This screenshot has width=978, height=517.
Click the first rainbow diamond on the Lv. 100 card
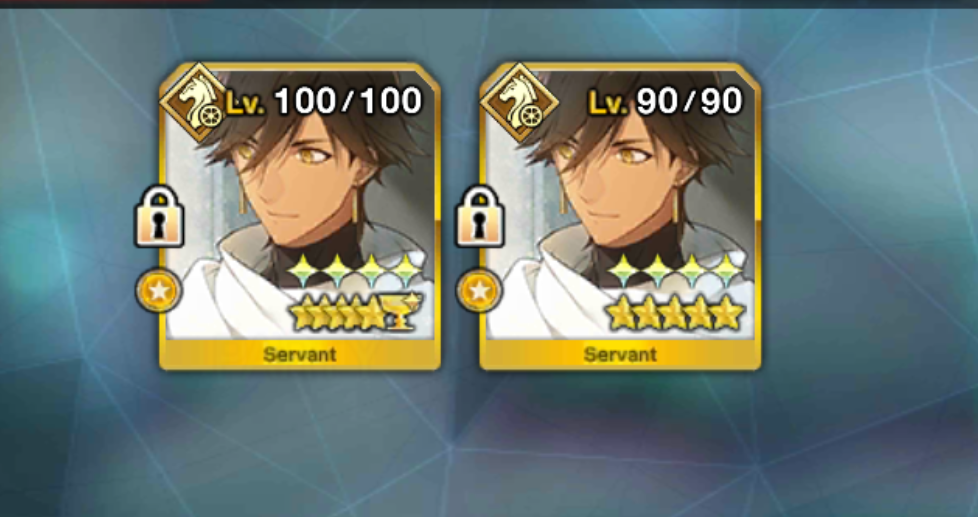304,270
